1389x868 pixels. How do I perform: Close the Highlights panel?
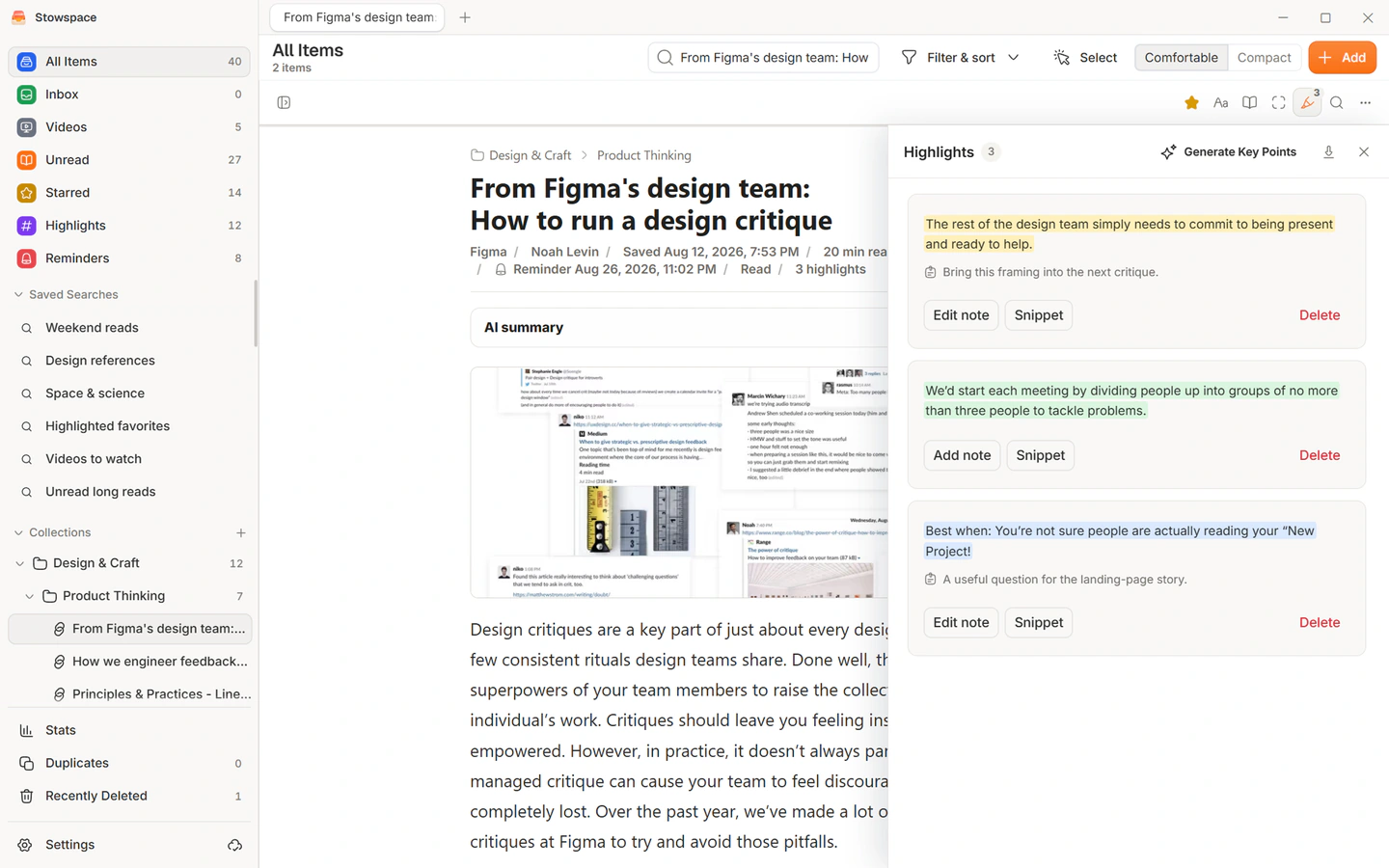click(x=1363, y=152)
